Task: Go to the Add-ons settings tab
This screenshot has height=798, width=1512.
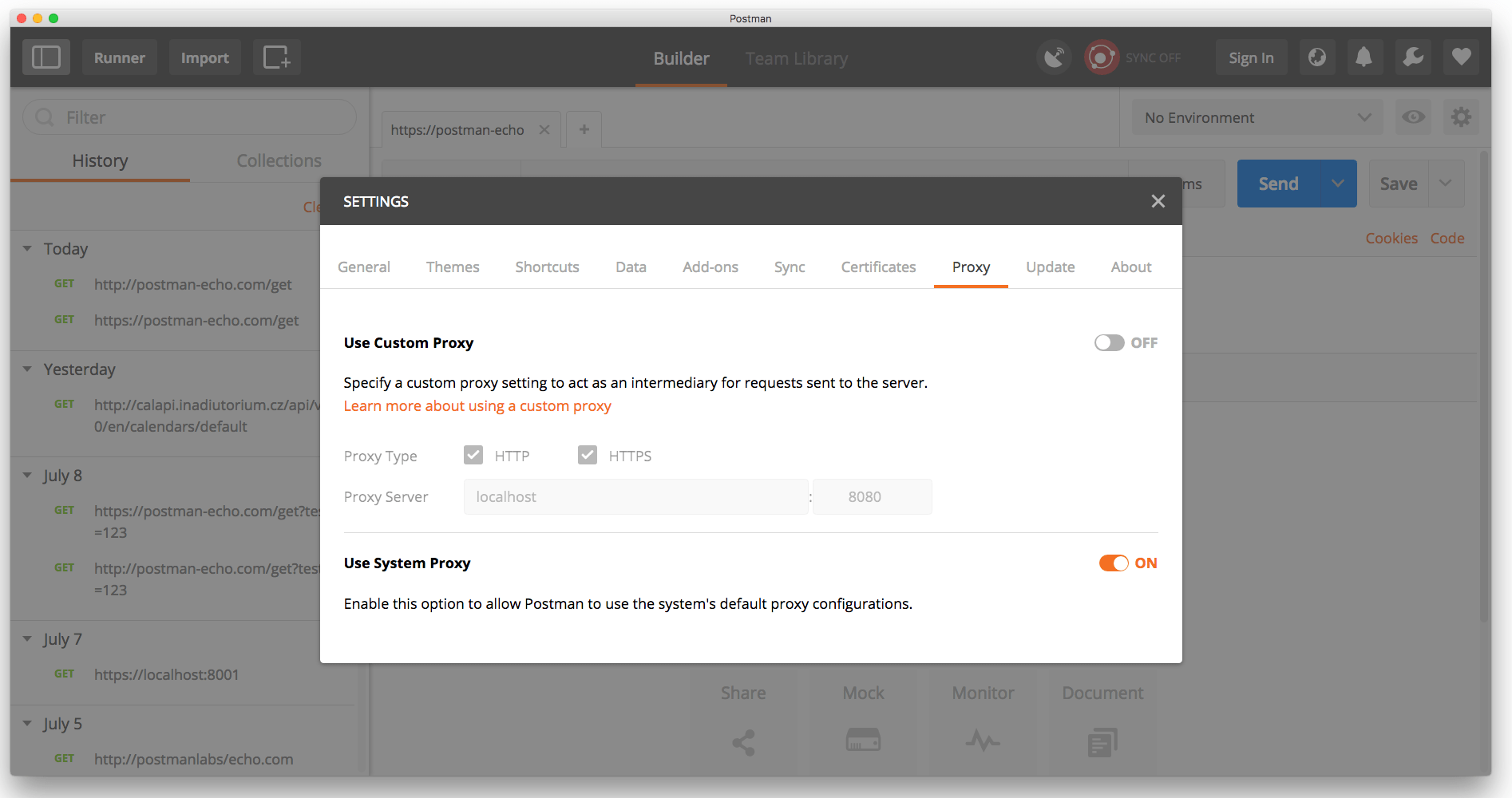Action: point(710,267)
